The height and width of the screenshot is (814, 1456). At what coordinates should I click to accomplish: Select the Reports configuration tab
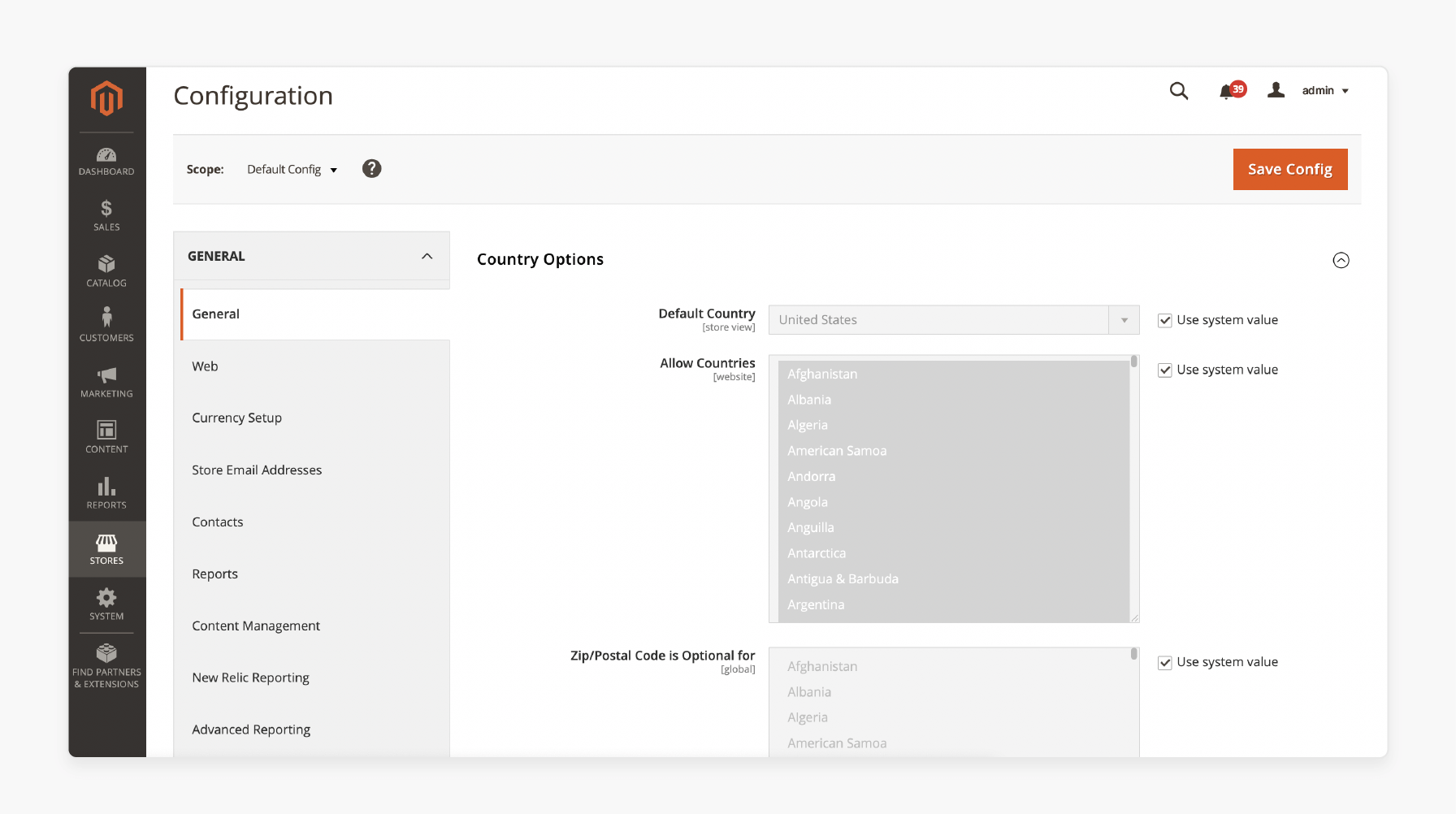pos(315,574)
